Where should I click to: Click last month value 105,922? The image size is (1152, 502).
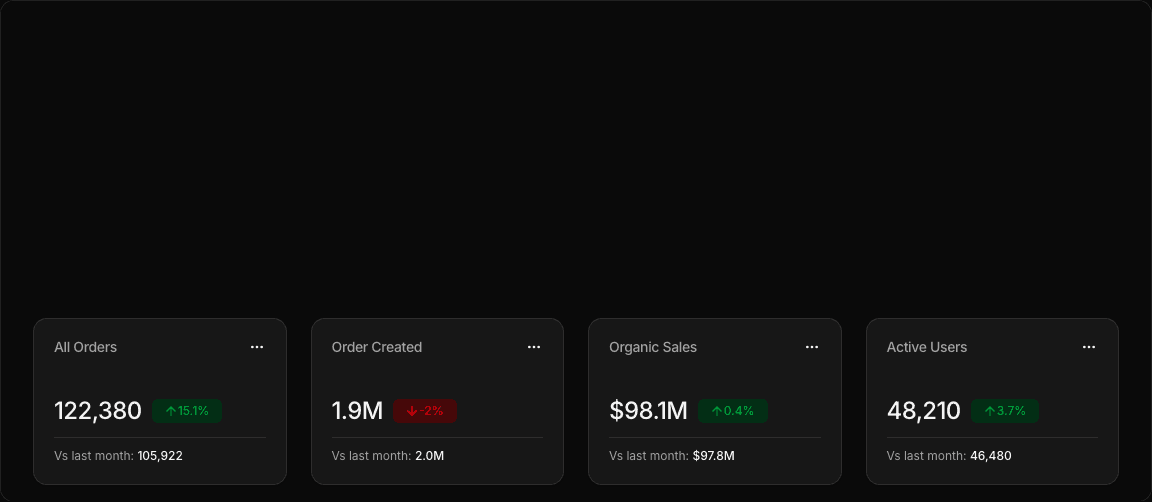160,456
